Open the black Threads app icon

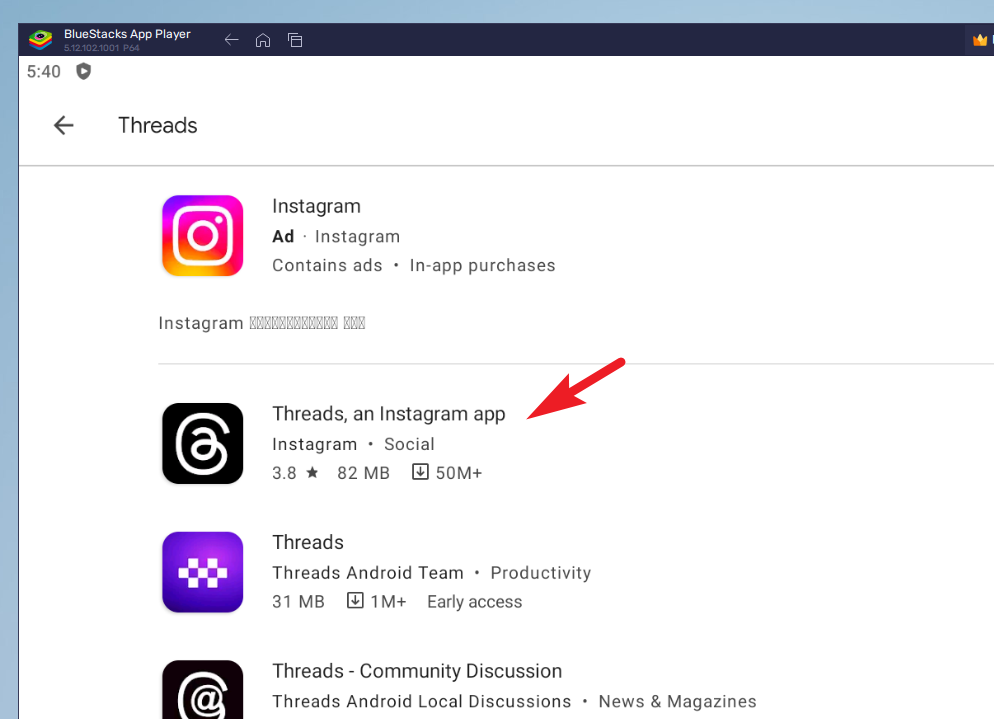[203, 443]
